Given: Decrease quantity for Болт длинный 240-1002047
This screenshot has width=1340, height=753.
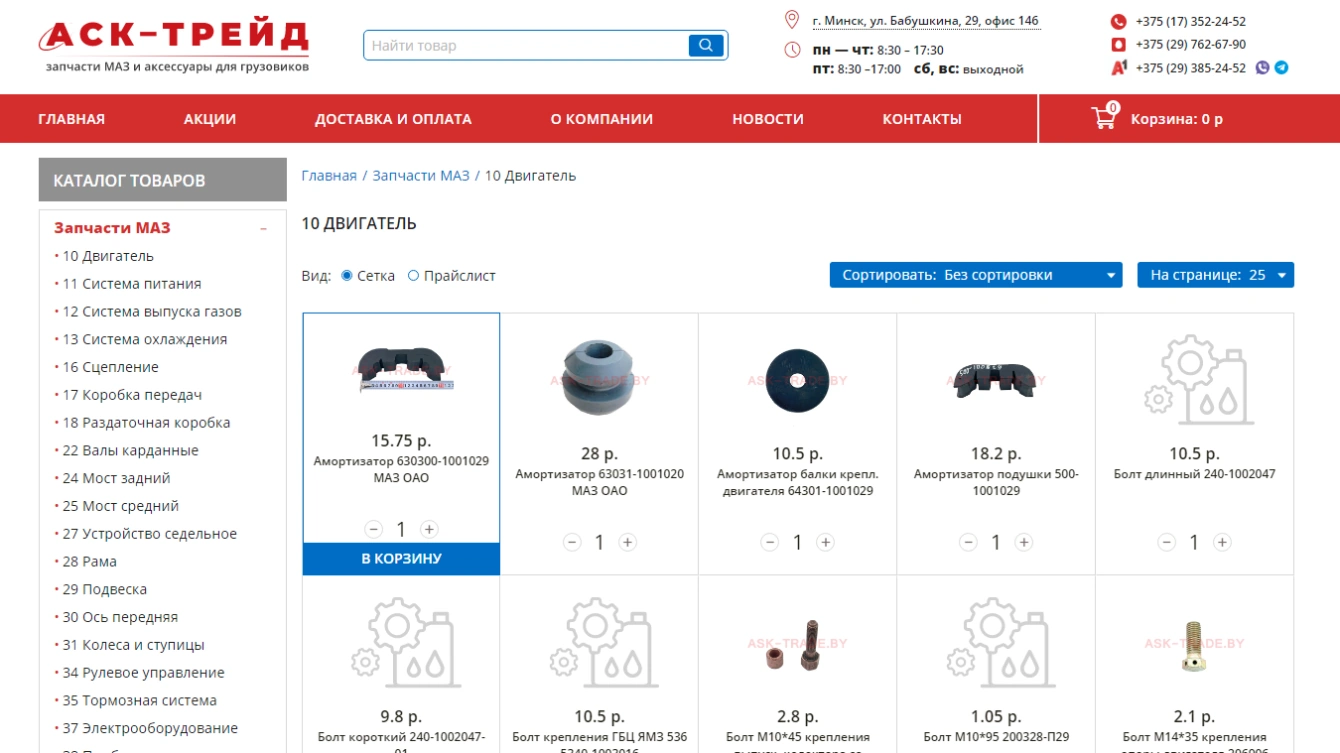Looking at the screenshot, I should click(1167, 542).
